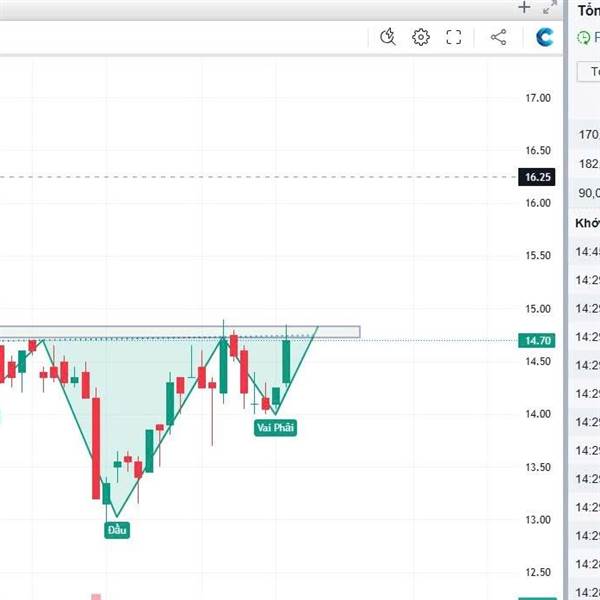Click the 12.50 price axis label
Viewport: 600px width, 600px height.
coord(538,572)
